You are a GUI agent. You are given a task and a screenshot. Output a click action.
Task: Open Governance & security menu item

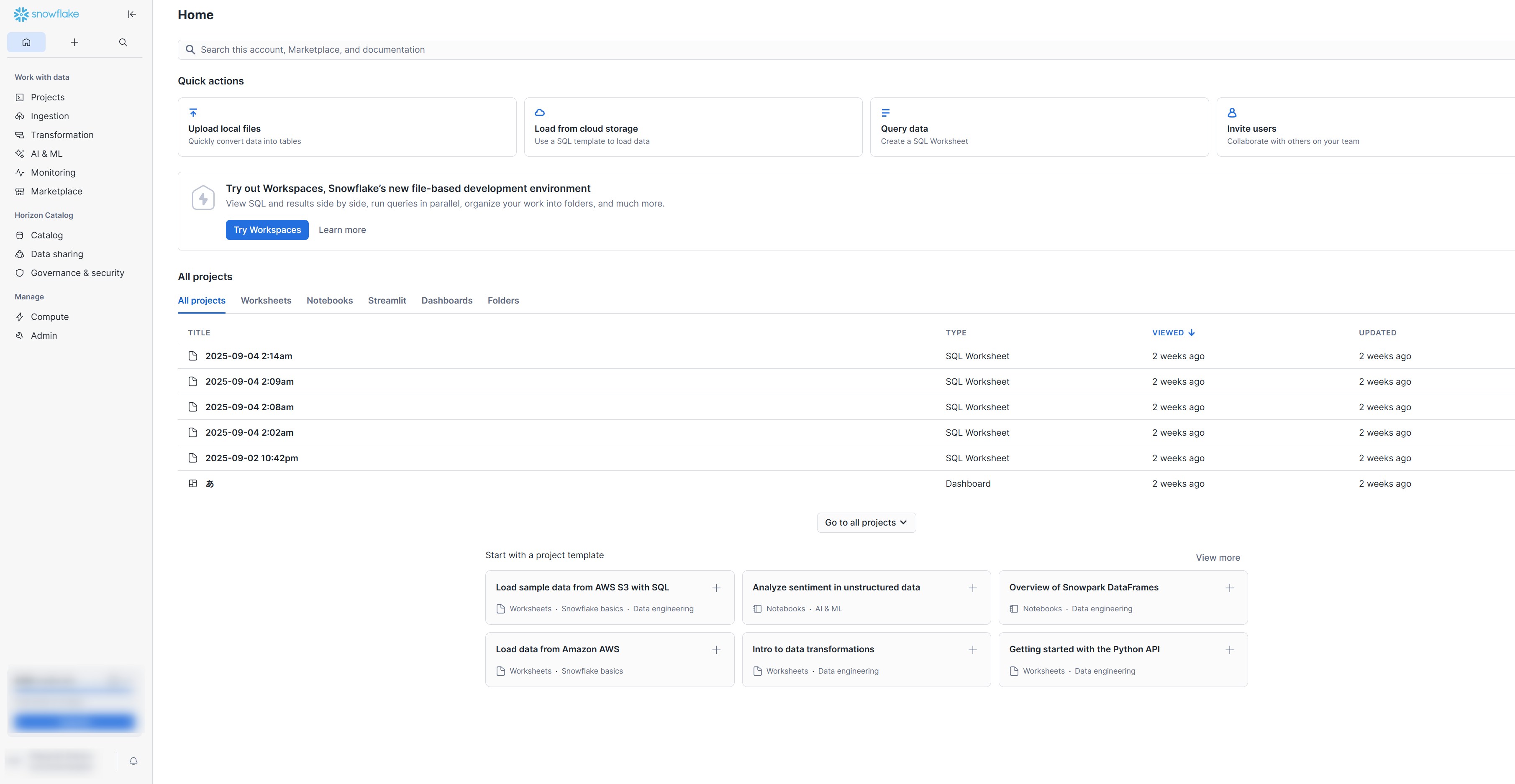tap(78, 273)
